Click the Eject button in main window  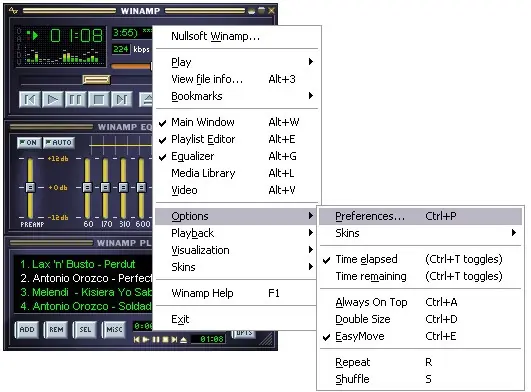click(x=146, y=100)
